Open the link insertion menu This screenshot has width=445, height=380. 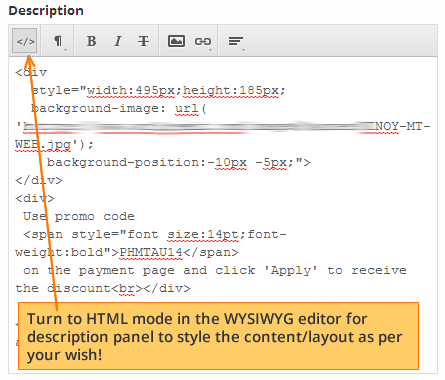[203, 41]
